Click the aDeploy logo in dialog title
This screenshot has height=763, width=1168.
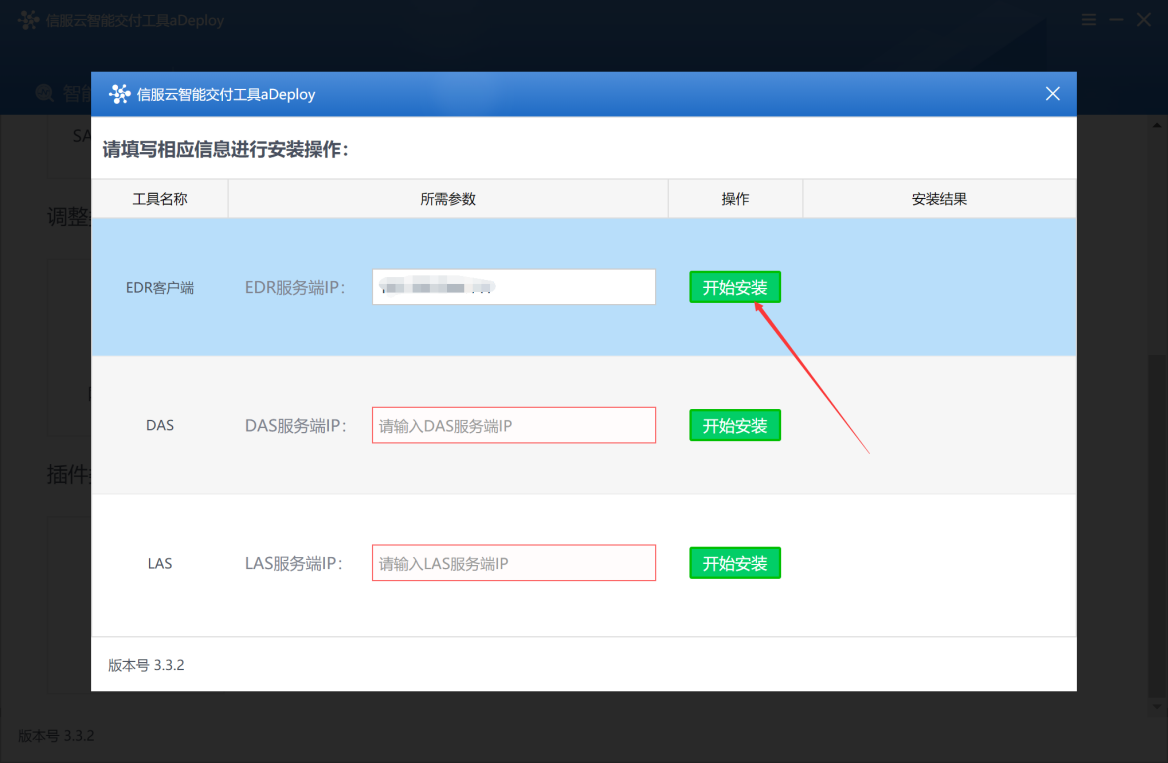pos(119,94)
